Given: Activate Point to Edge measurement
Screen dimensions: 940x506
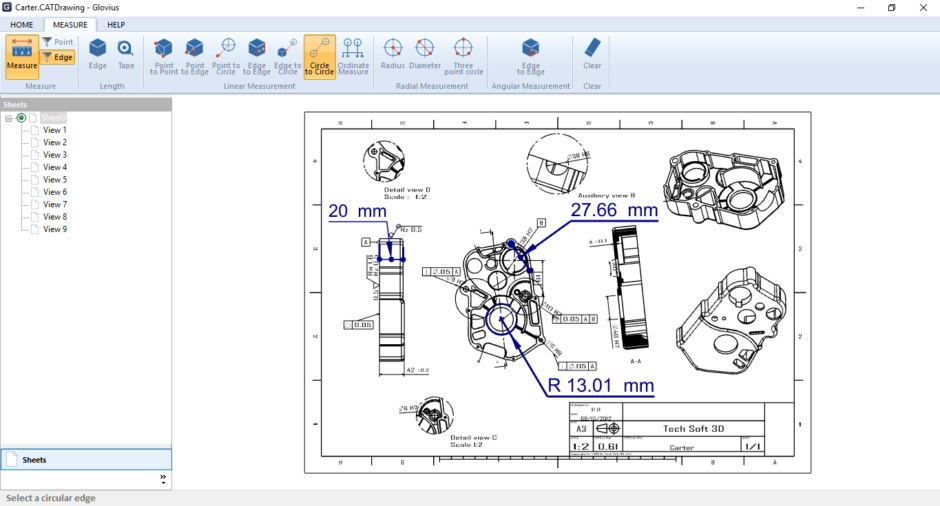Looking at the screenshot, I should pyautogui.click(x=195, y=56).
